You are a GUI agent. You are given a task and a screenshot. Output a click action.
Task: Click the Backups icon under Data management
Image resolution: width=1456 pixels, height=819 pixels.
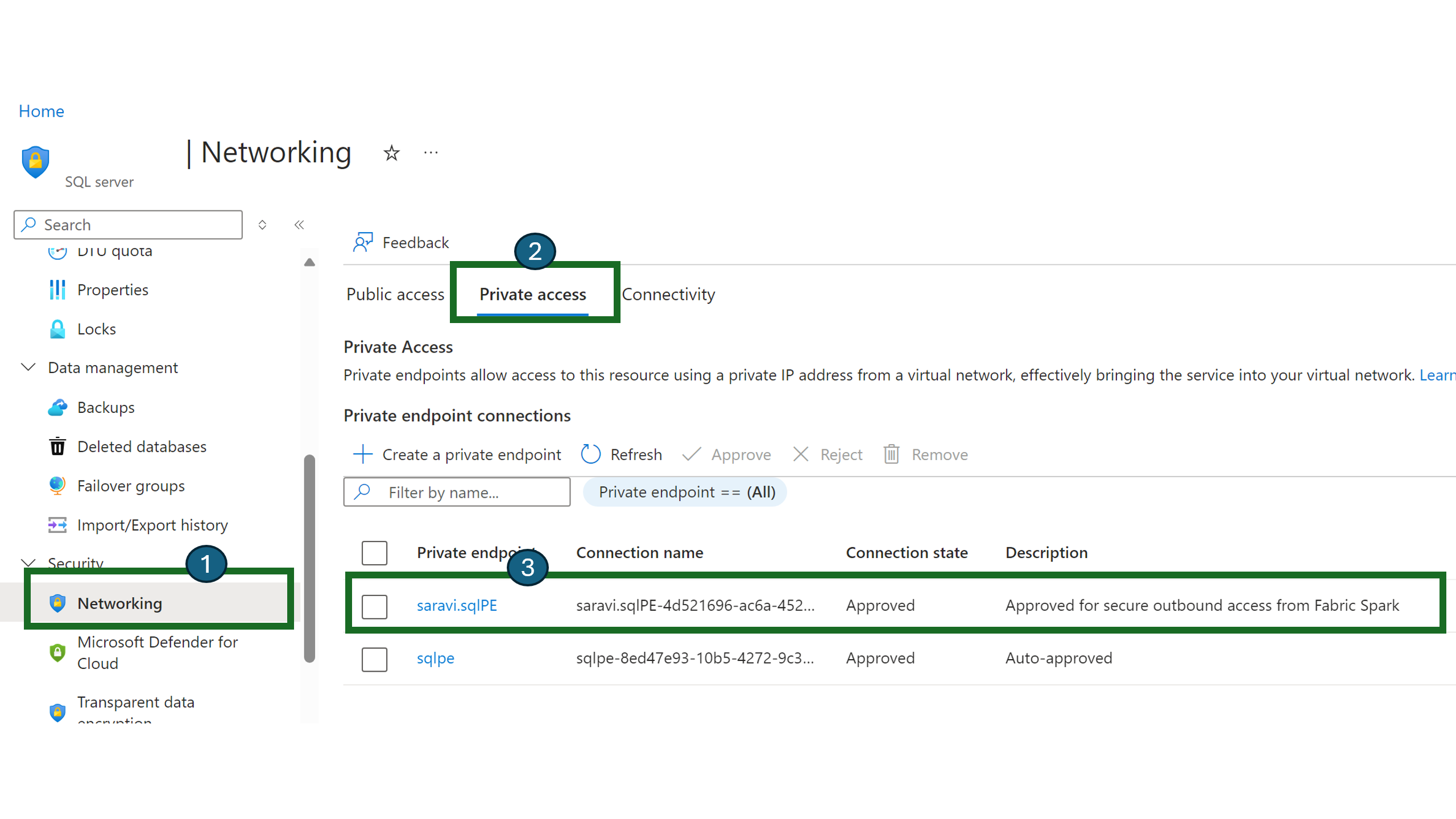[x=57, y=406]
